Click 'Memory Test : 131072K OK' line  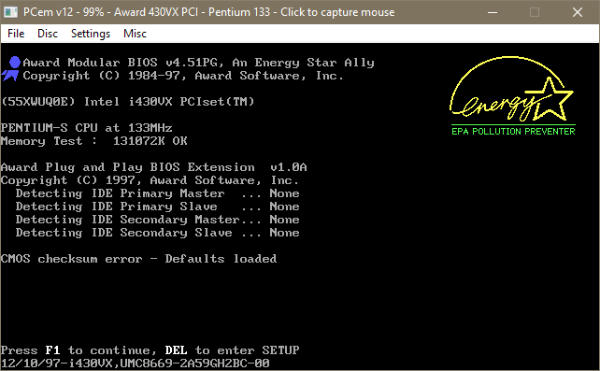click(94, 141)
